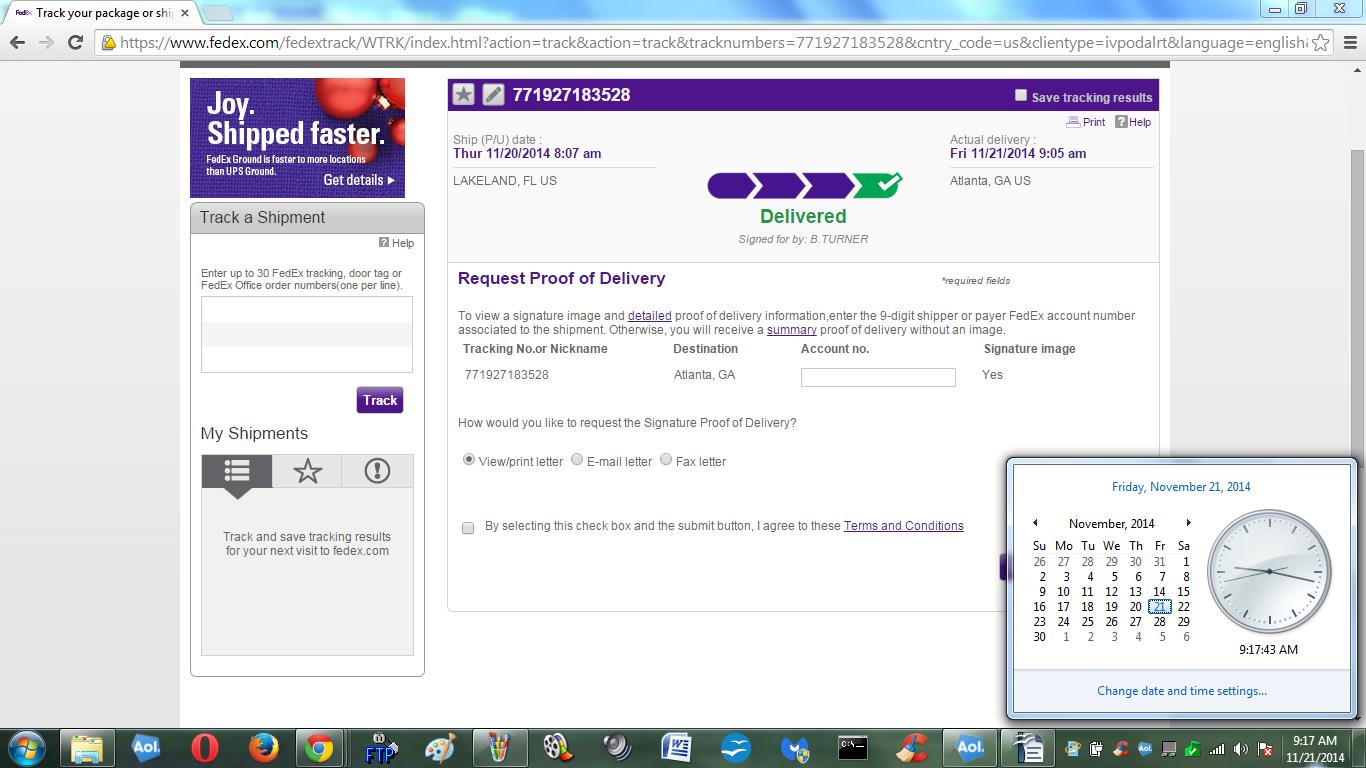Open Change date and time settings
Screen dimensions: 1366x768
click(1182, 691)
